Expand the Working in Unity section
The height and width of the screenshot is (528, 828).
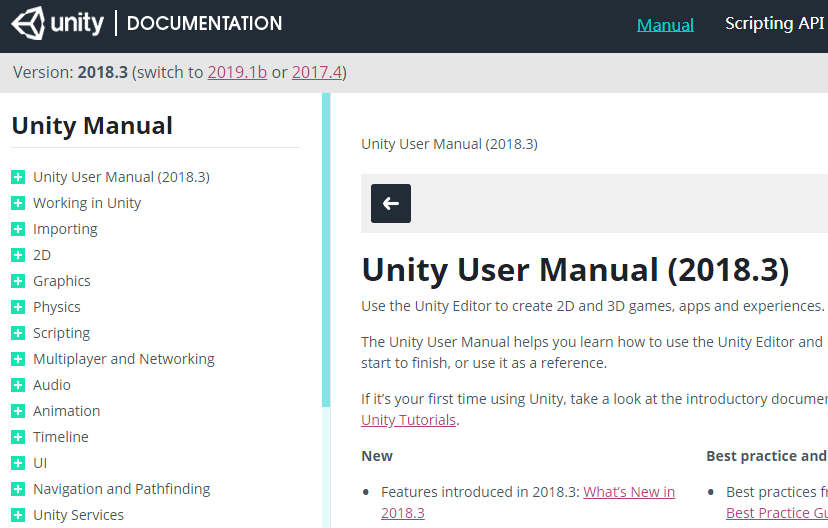pos(18,203)
